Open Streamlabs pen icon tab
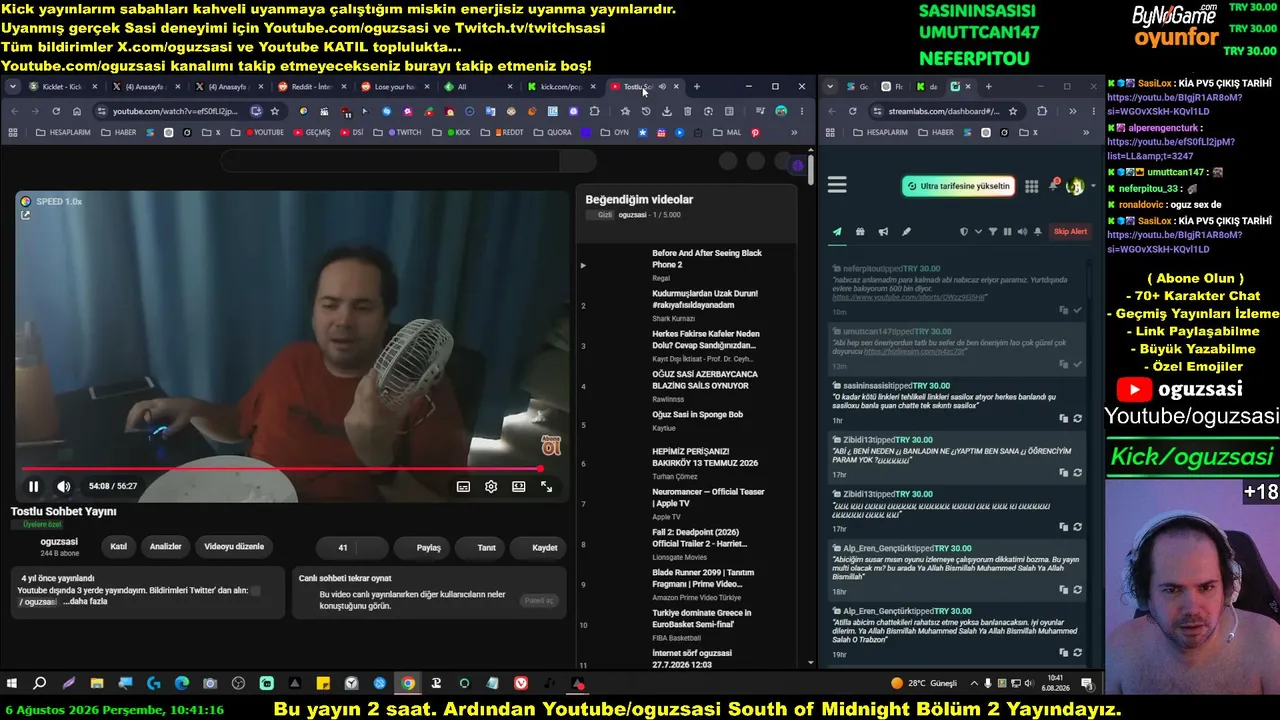This screenshot has height=720, width=1280. click(906, 232)
